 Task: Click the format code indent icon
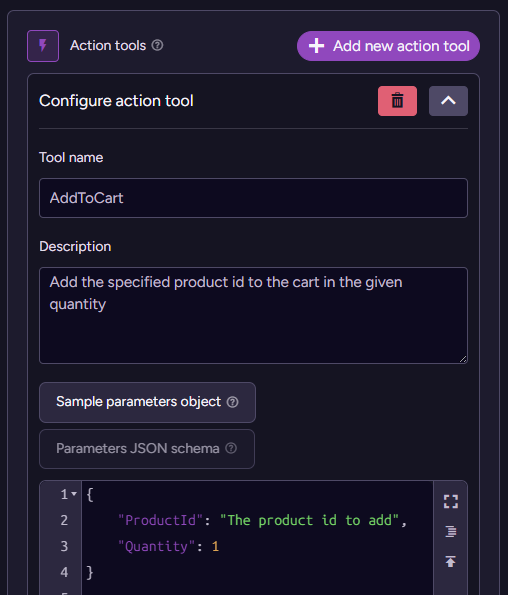[451, 531]
